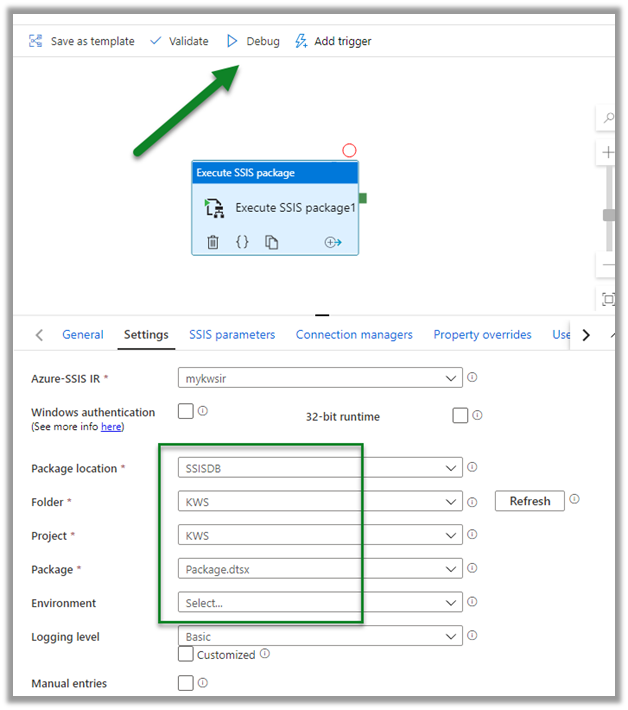Image resolution: width=628 pixels, height=710 pixels.
Task: Clone the activity with copy icon
Action: click(x=271, y=242)
